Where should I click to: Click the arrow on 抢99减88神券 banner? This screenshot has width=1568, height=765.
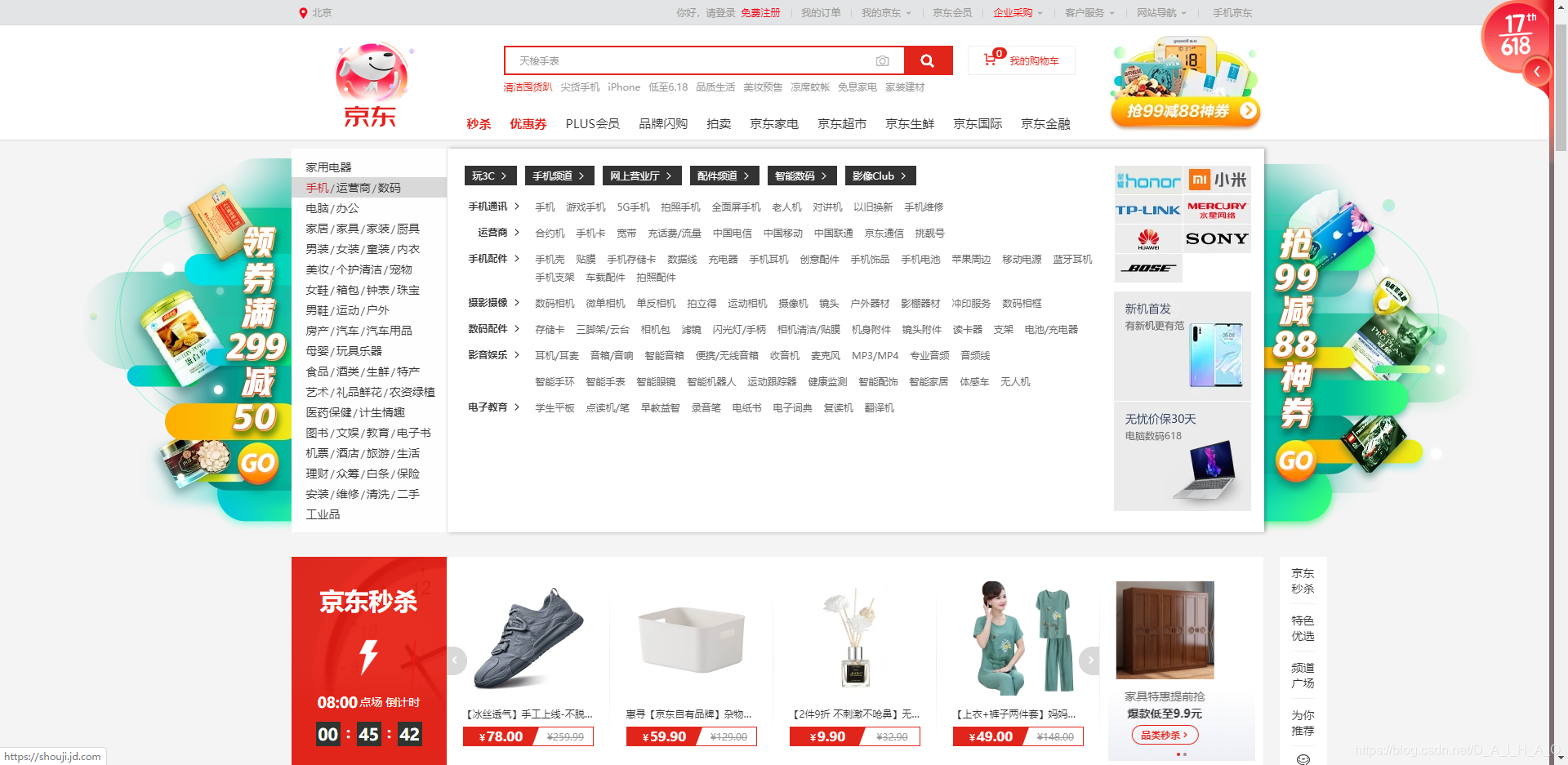click(1248, 111)
